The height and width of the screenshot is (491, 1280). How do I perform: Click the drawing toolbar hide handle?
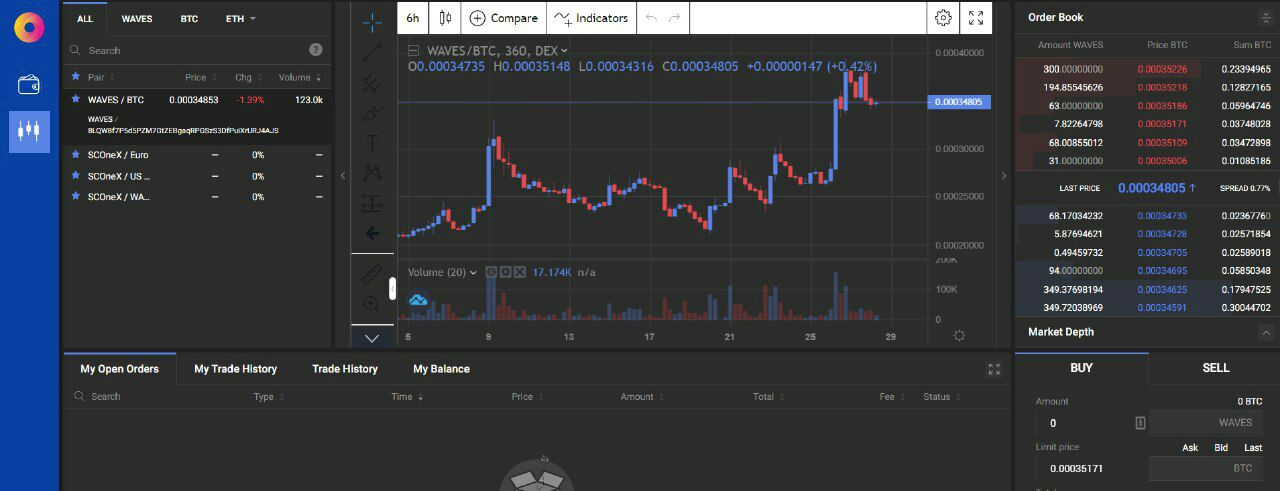(393, 289)
